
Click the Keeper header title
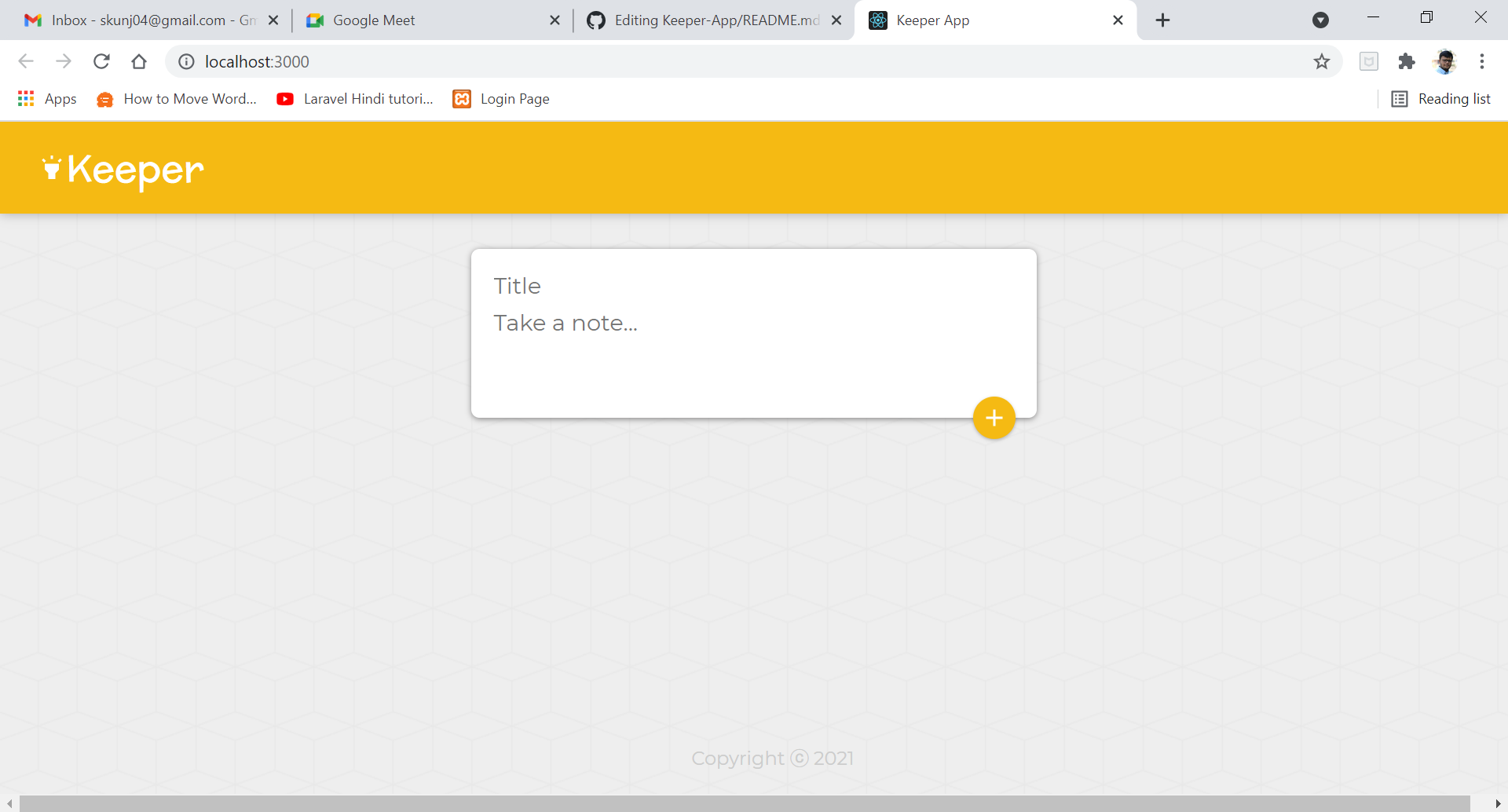click(x=135, y=170)
